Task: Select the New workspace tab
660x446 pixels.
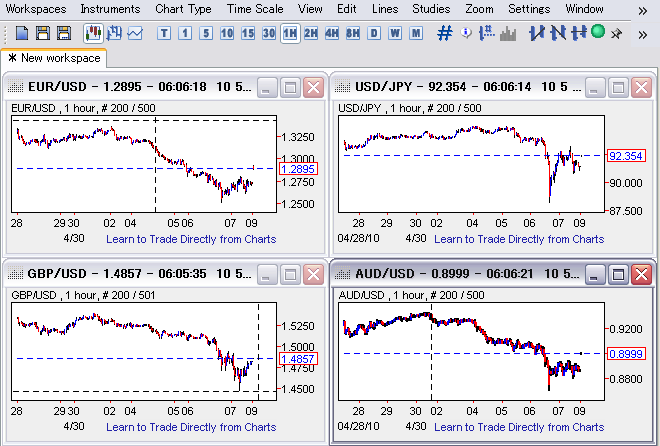Action: coord(54,58)
